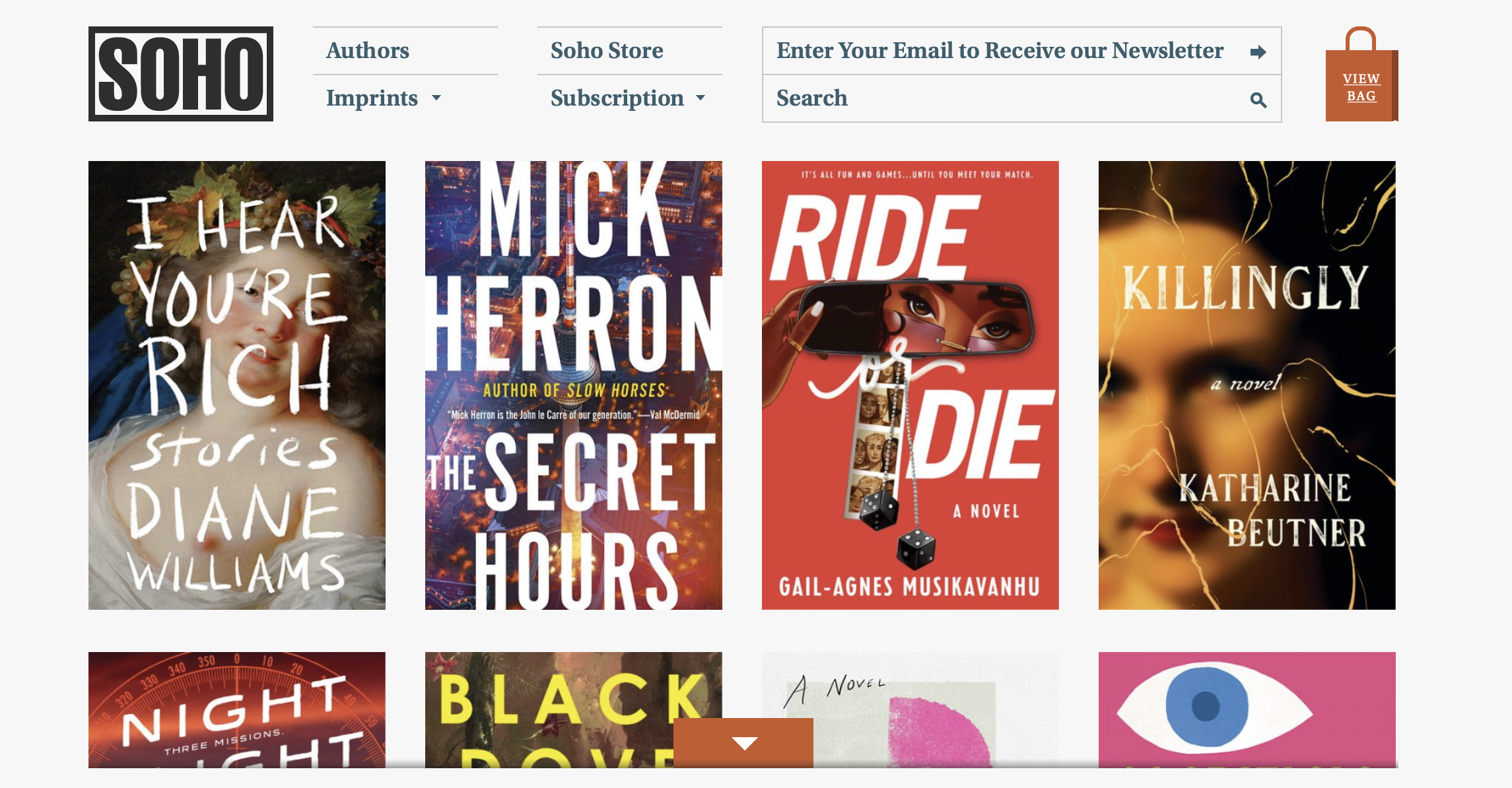Viewport: 1512px width, 788px height.
Task: Click the SOHO logo
Action: pos(180,74)
